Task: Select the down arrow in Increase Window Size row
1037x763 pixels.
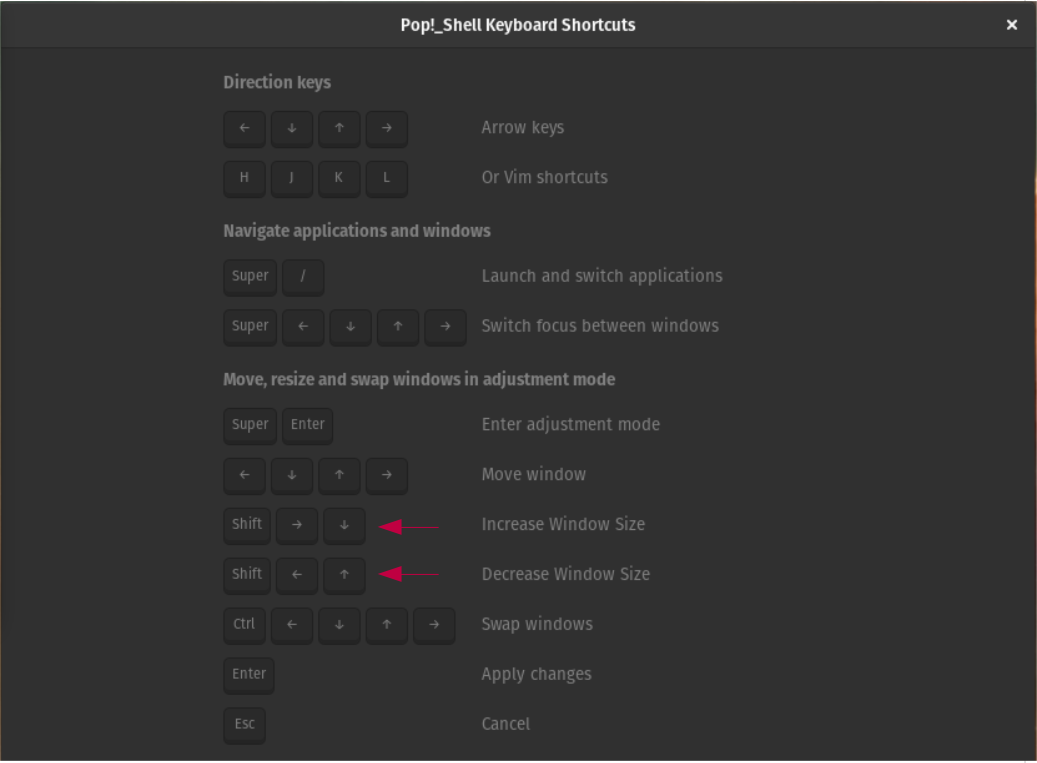Action: [x=345, y=524]
